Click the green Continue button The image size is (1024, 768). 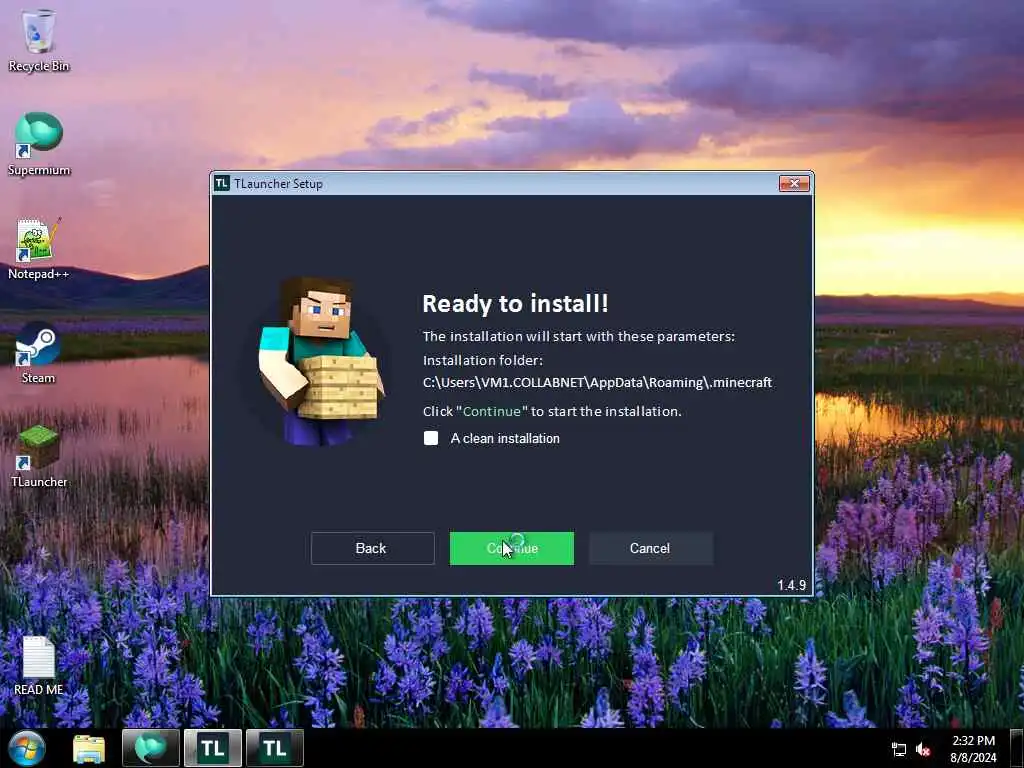(x=512, y=549)
